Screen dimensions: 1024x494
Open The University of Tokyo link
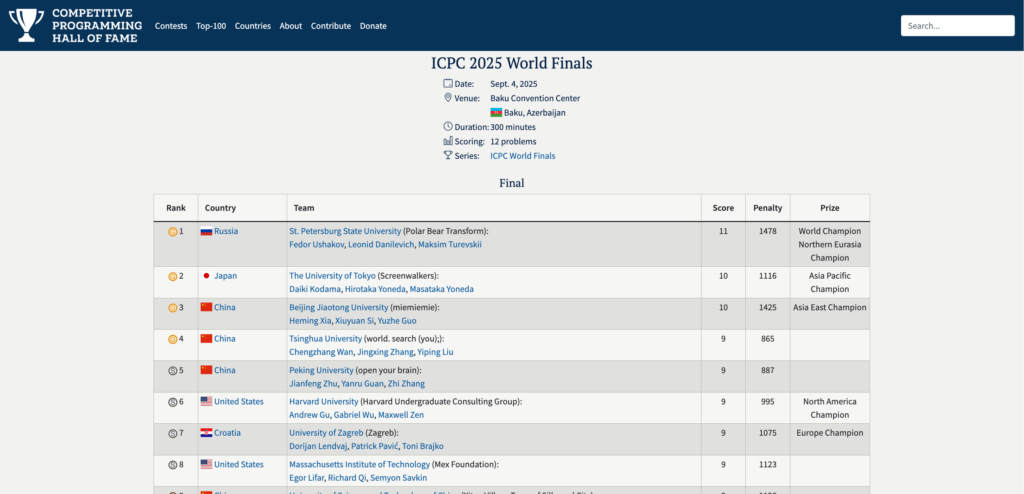(332, 276)
